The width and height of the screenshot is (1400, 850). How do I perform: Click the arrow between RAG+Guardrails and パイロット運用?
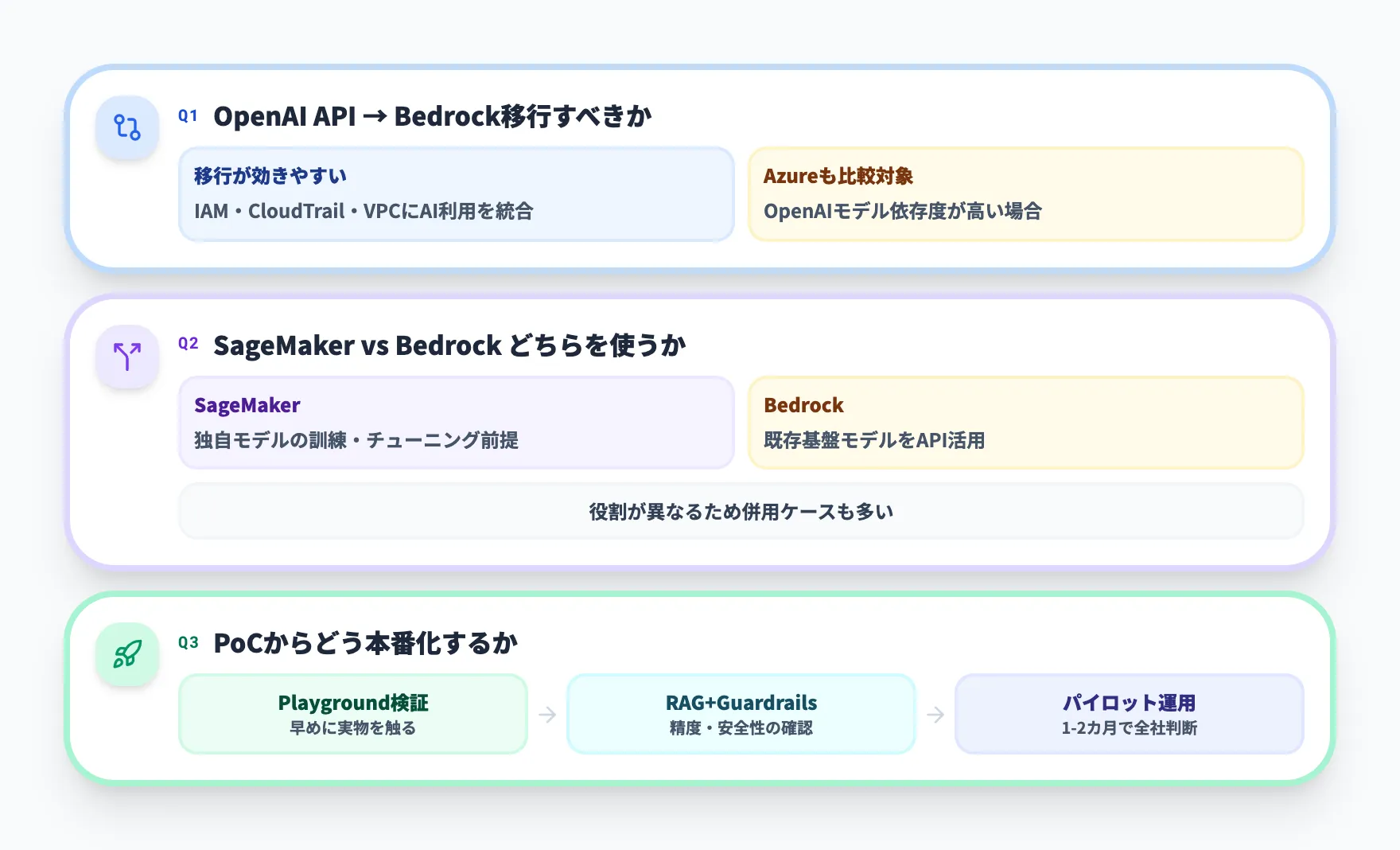pos(935,713)
